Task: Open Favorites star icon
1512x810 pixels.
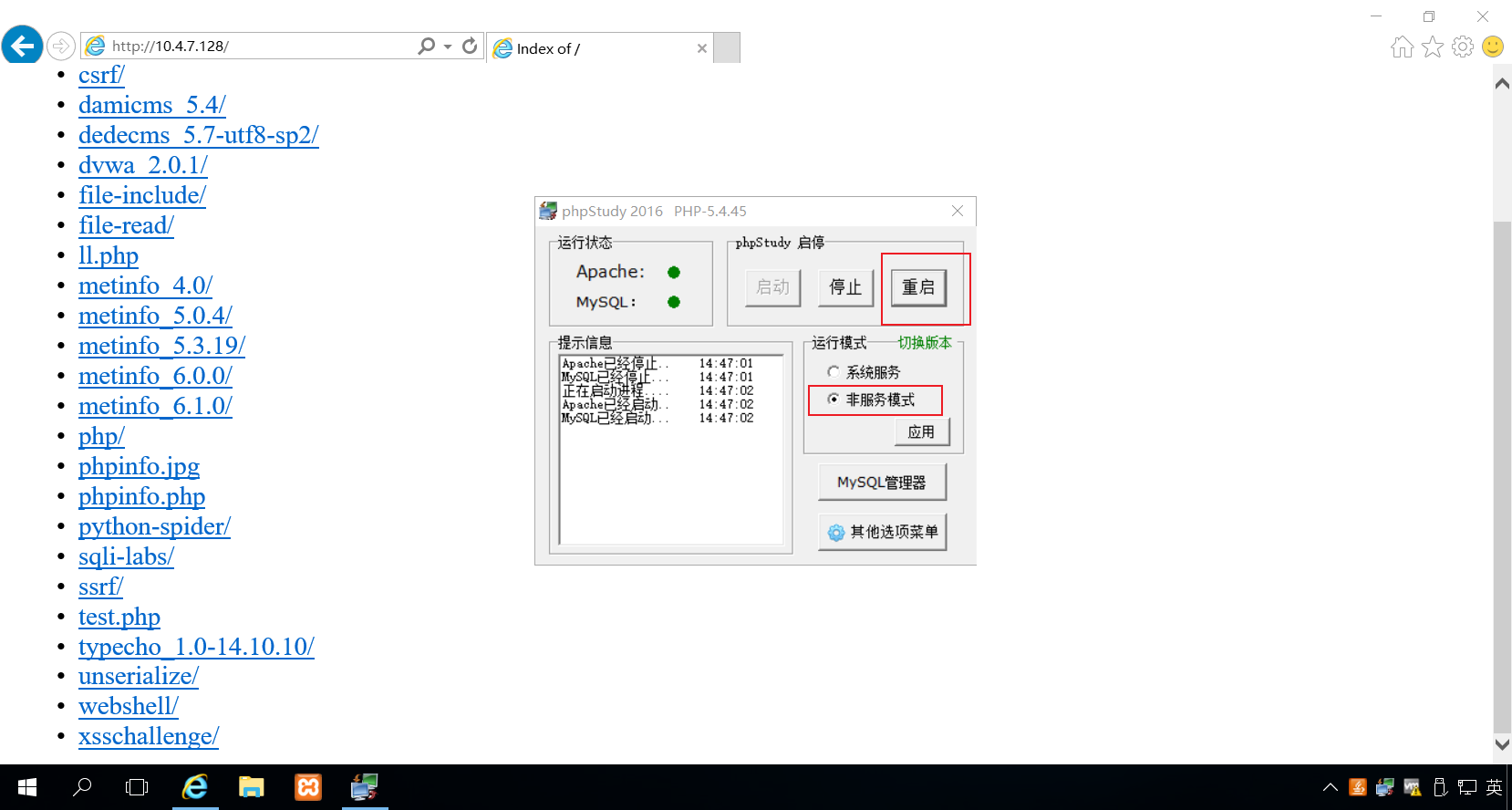Action: (1433, 47)
